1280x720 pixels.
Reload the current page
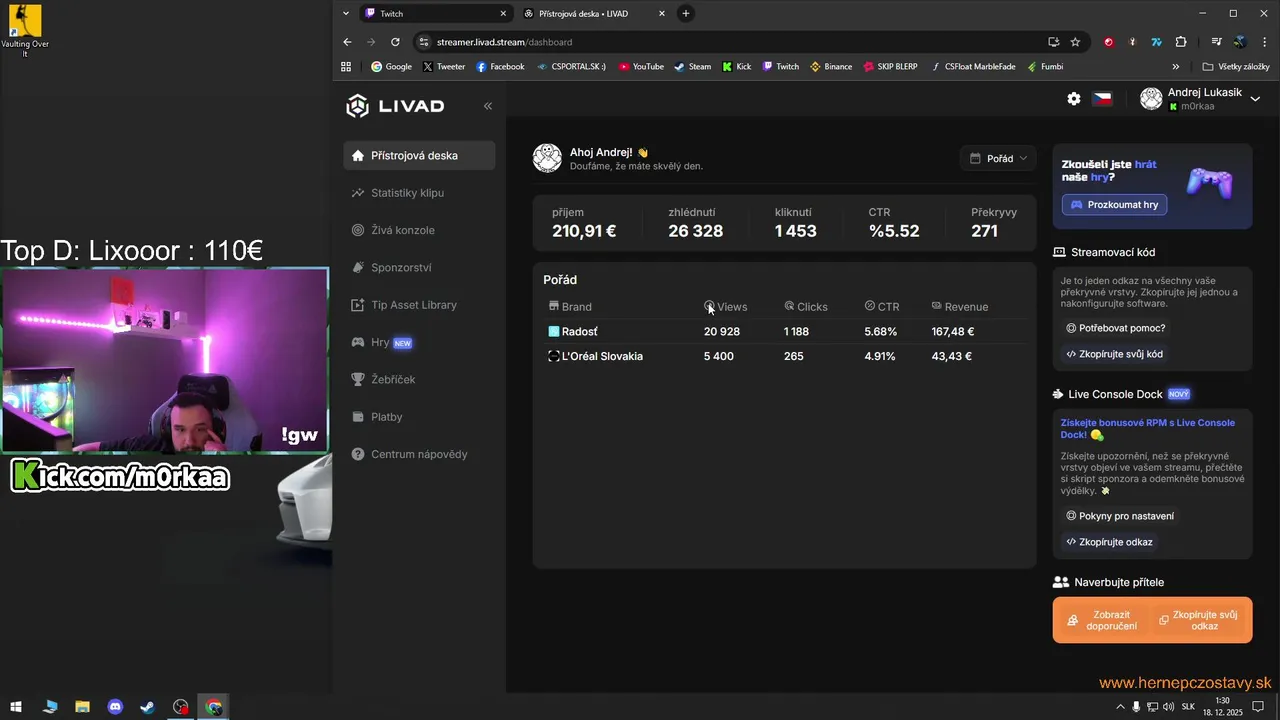[x=395, y=42]
